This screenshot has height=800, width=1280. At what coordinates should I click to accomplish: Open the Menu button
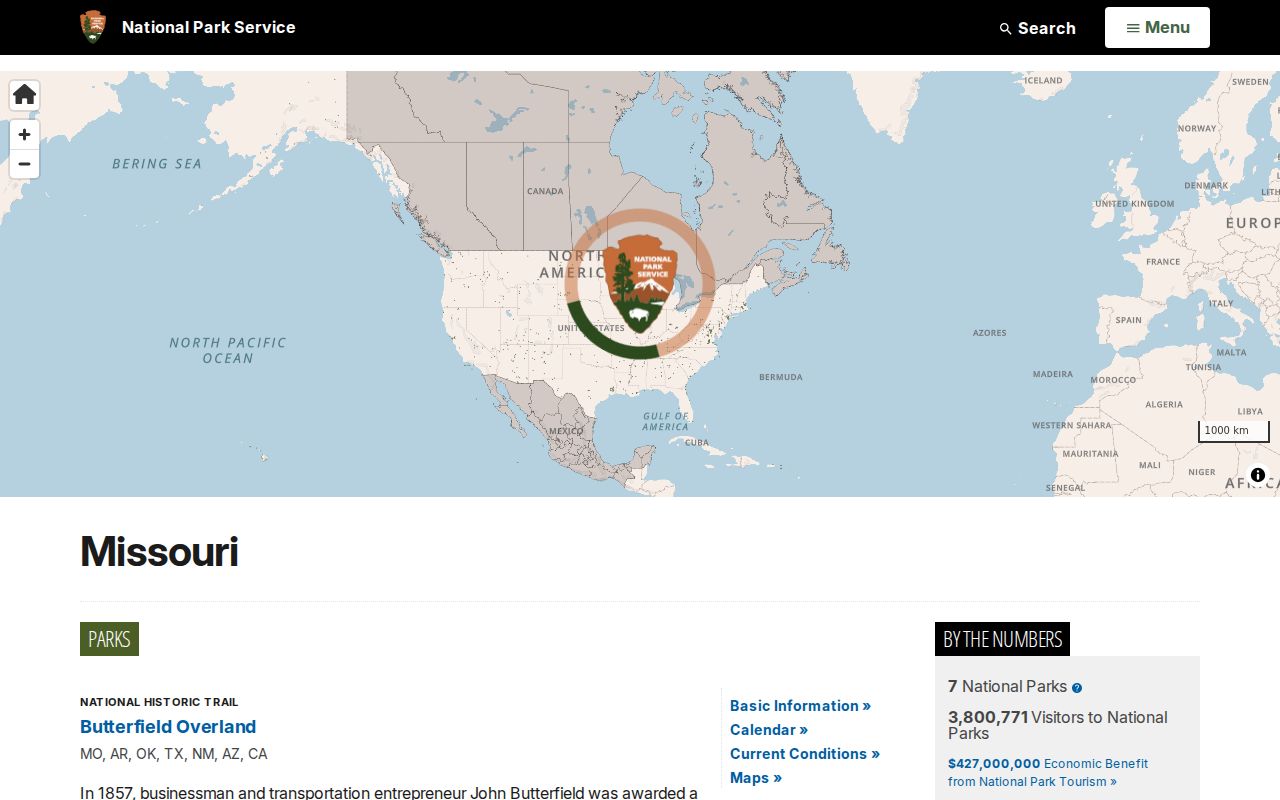click(1157, 27)
